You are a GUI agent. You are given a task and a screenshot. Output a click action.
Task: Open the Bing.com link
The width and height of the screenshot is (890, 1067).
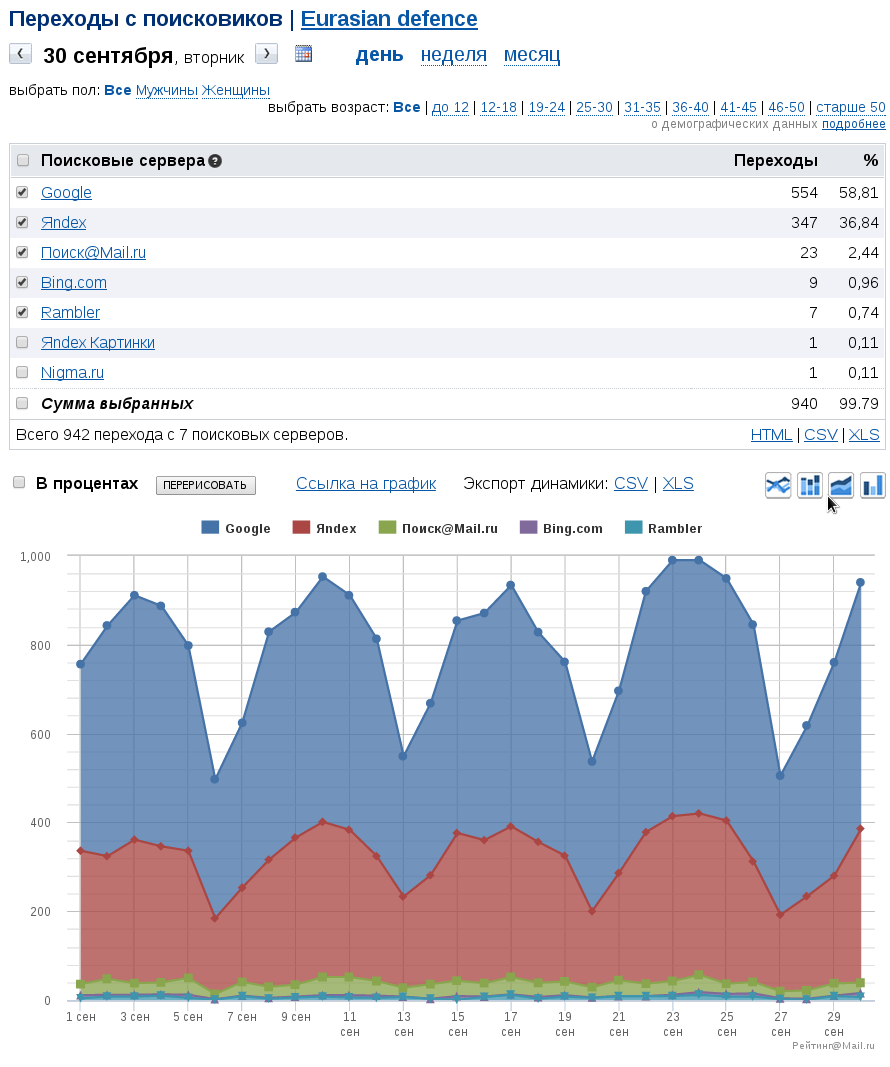[73, 282]
